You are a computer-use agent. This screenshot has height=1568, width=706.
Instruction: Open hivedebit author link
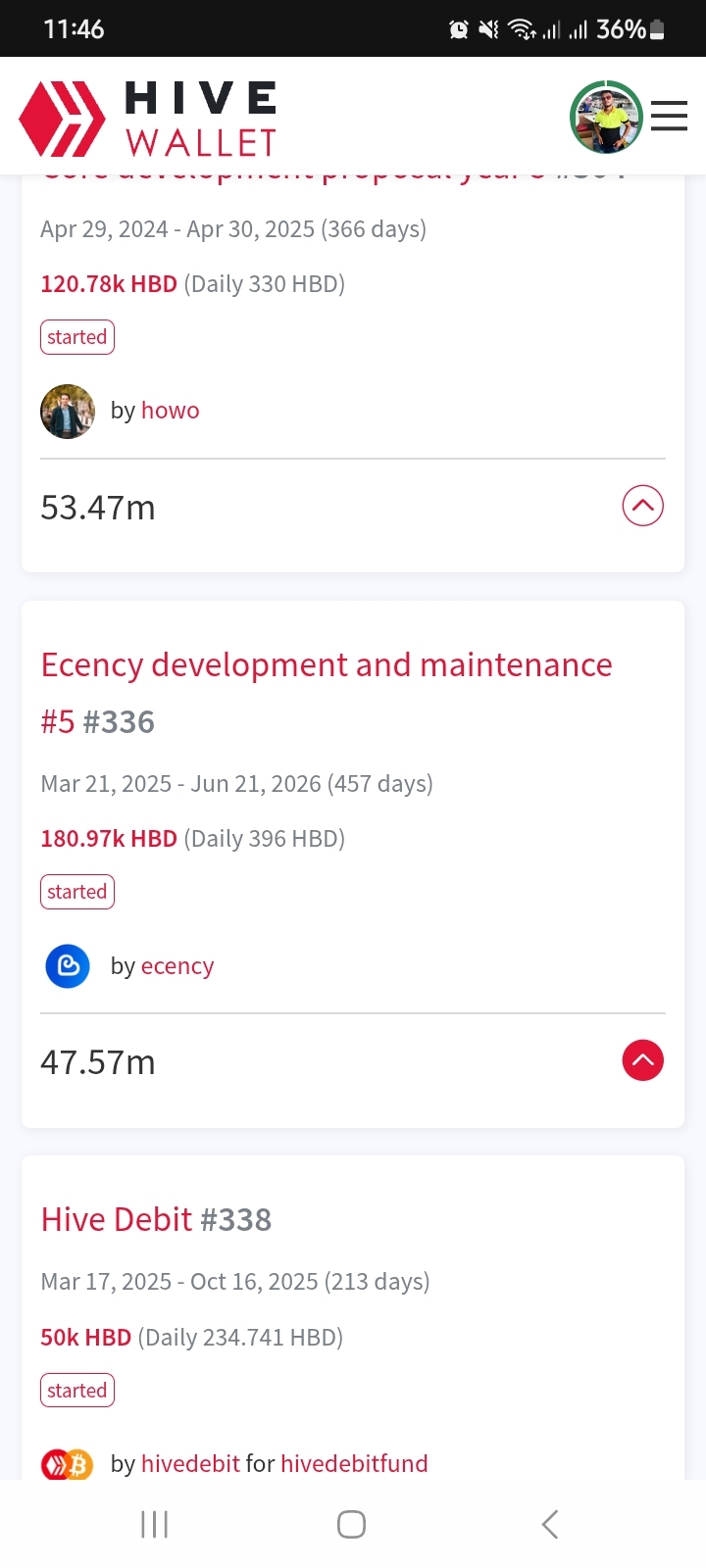click(x=190, y=1464)
